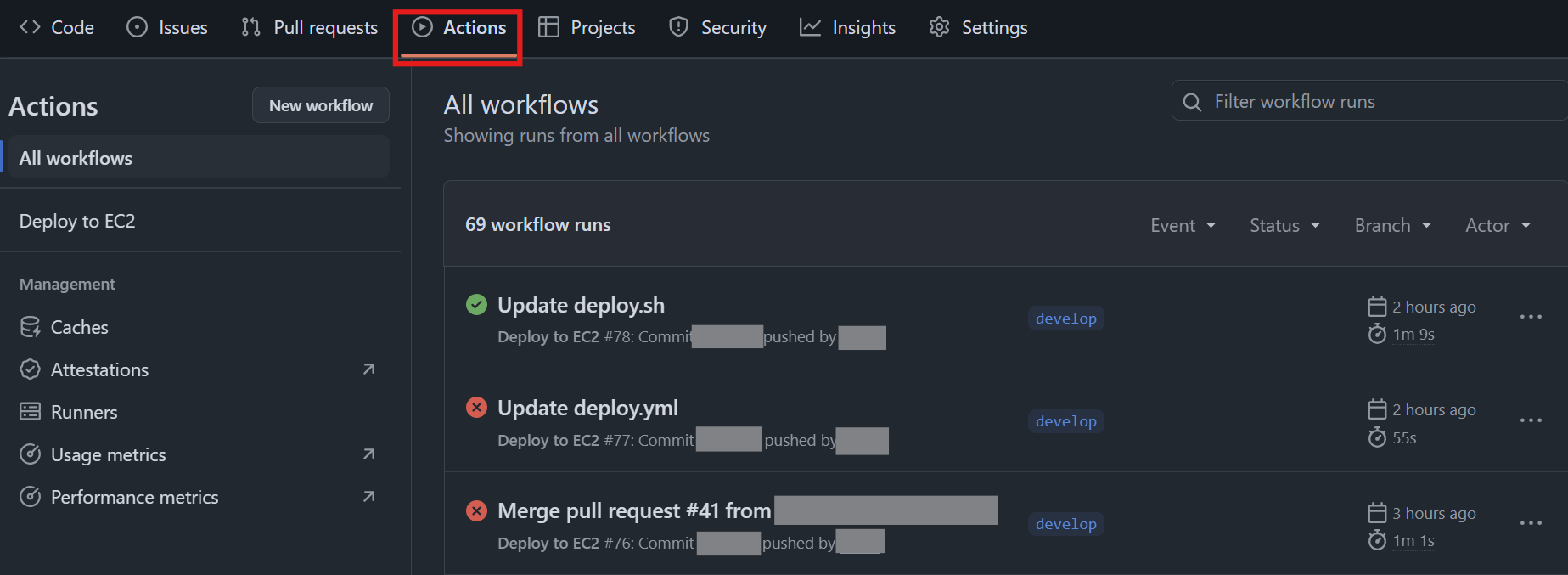Click the Pull requests branch icon
The height and width of the screenshot is (575, 1568).
tap(250, 27)
